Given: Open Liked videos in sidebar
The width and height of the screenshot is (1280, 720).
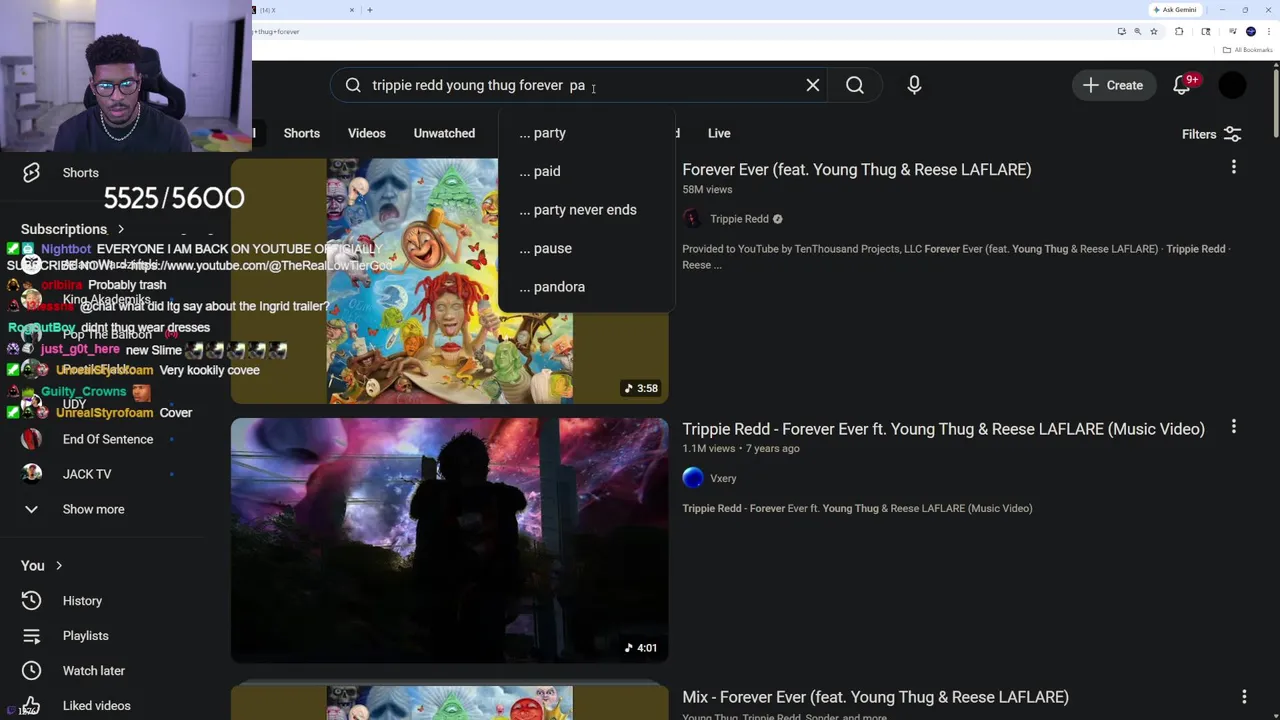Looking at the screenshot, I should pyautogui.click(x=96, y=706).
